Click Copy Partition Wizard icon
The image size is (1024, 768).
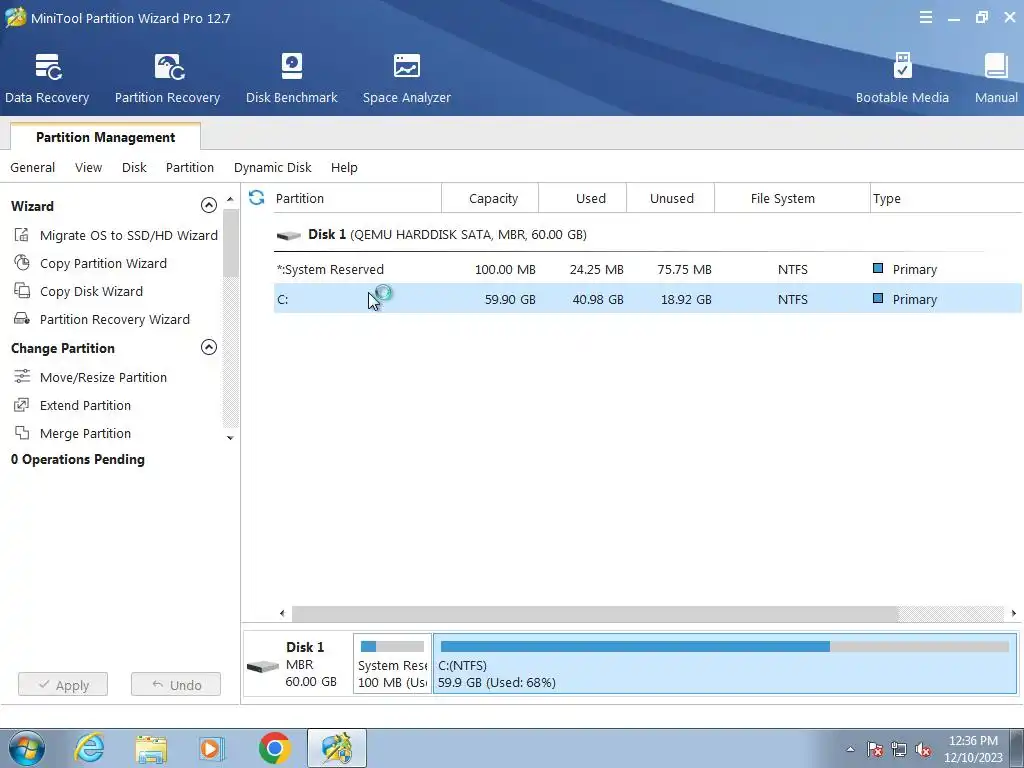click(22, 263)
